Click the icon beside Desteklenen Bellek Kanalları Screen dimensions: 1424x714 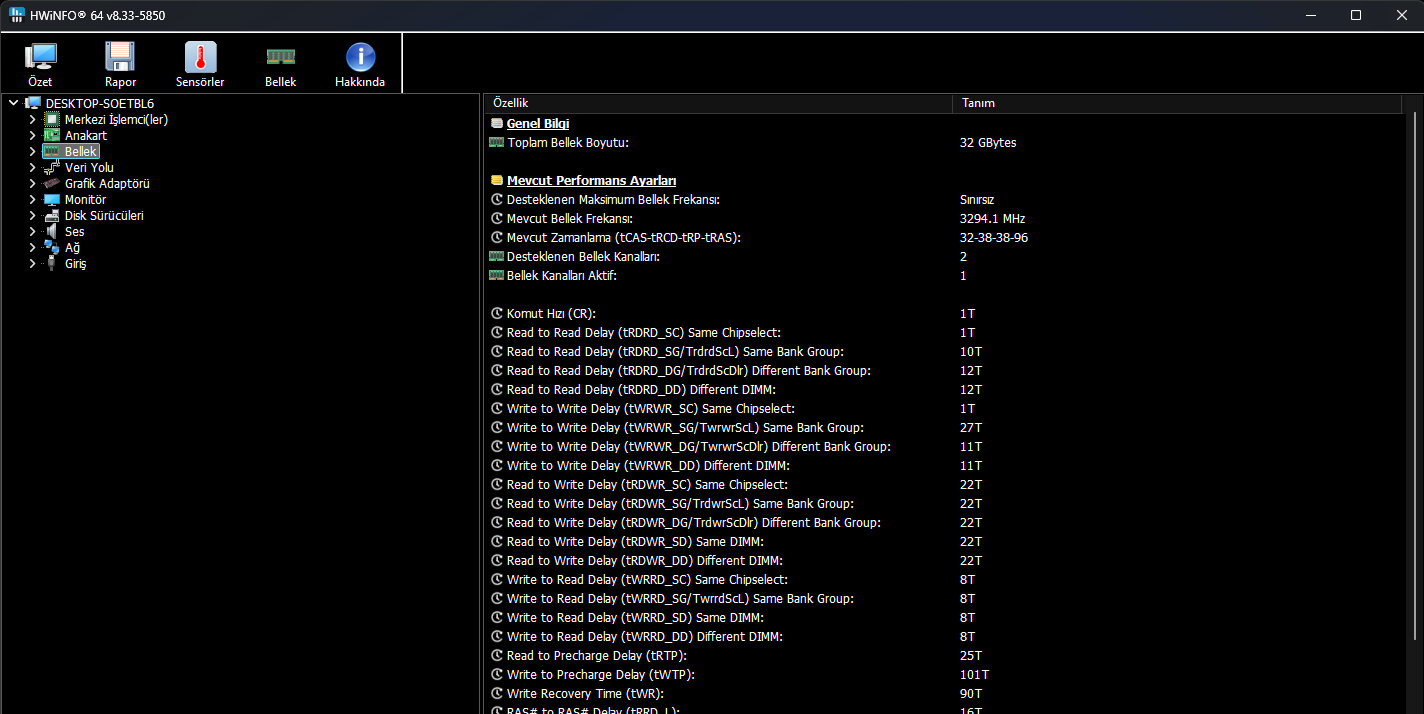497,257
